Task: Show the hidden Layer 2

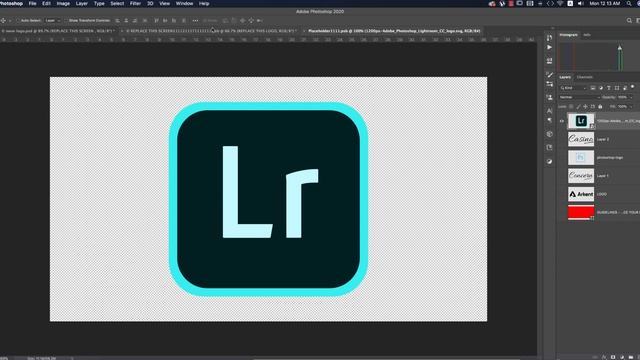Action: point(562,139)
